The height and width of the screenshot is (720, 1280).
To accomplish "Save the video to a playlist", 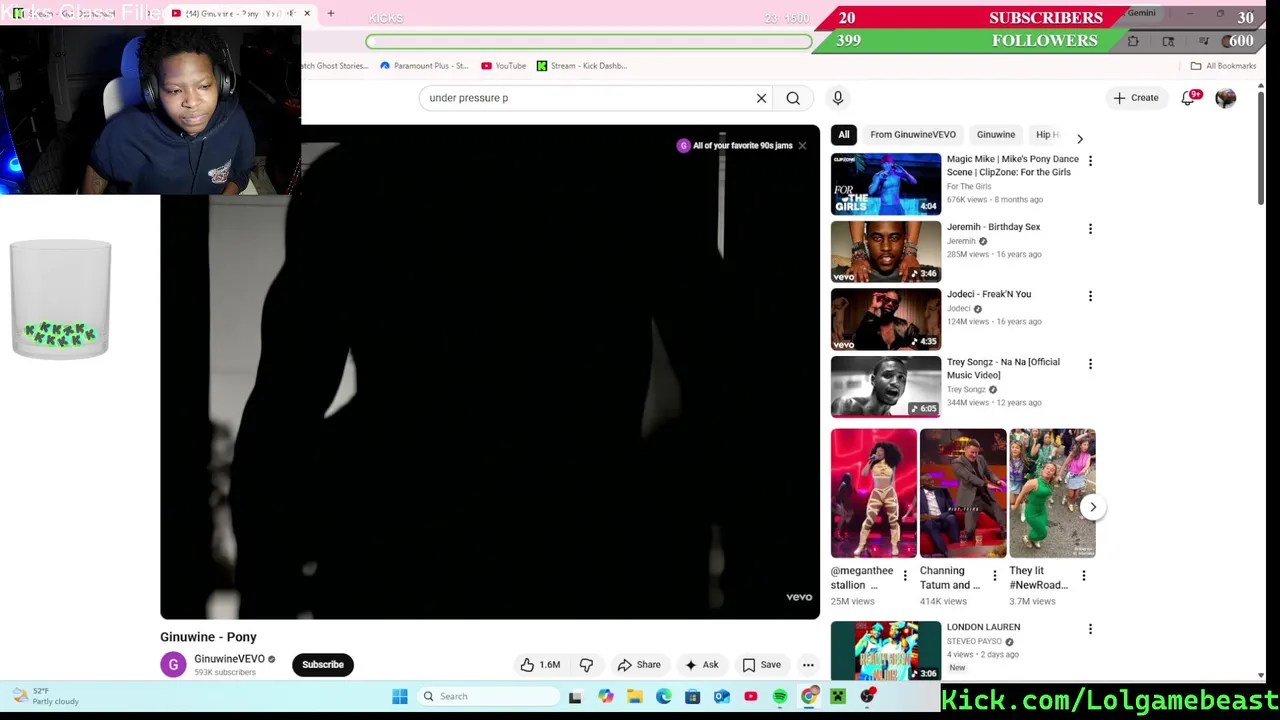I will [x=761, y=665].
